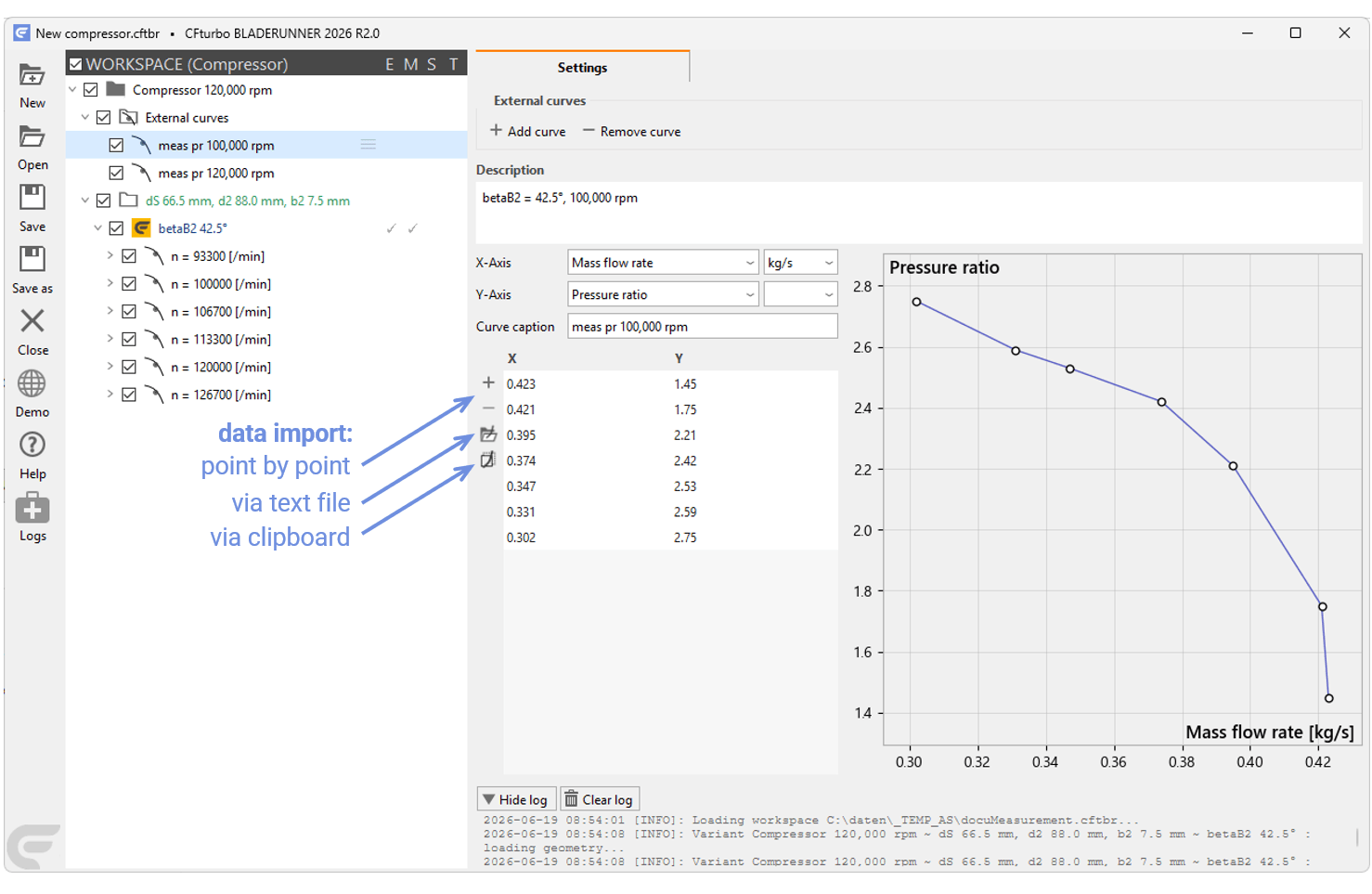The width and height of the screenshot is (1372, 894).
Task: Open the Y-Axis Pressure ratio dropdown
Action: (x=664, y=294)
